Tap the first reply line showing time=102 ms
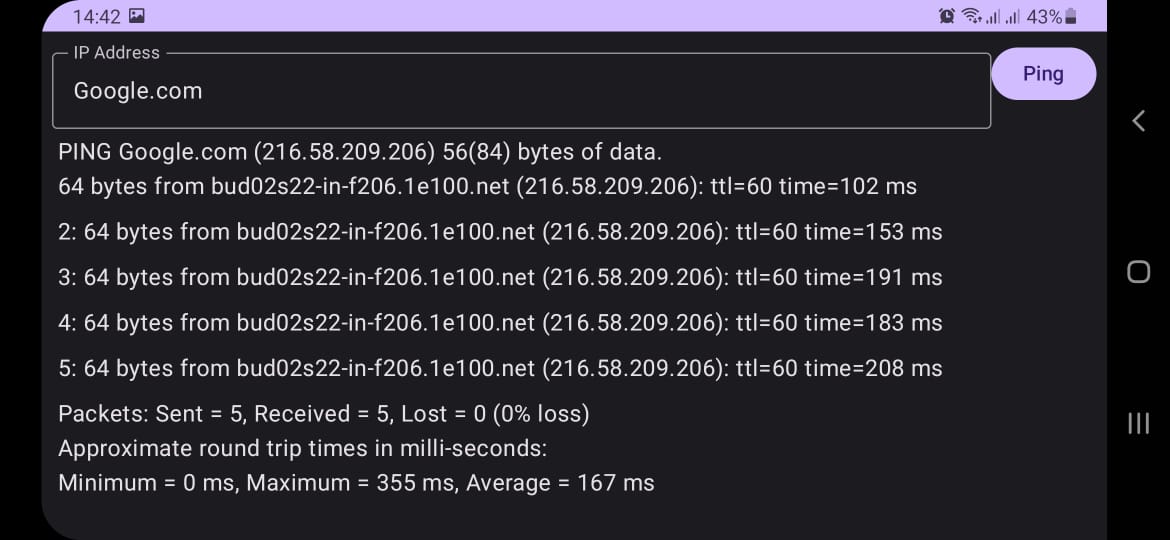The image size is (1170, 540). pyautogui.click(x=487, y=186)
